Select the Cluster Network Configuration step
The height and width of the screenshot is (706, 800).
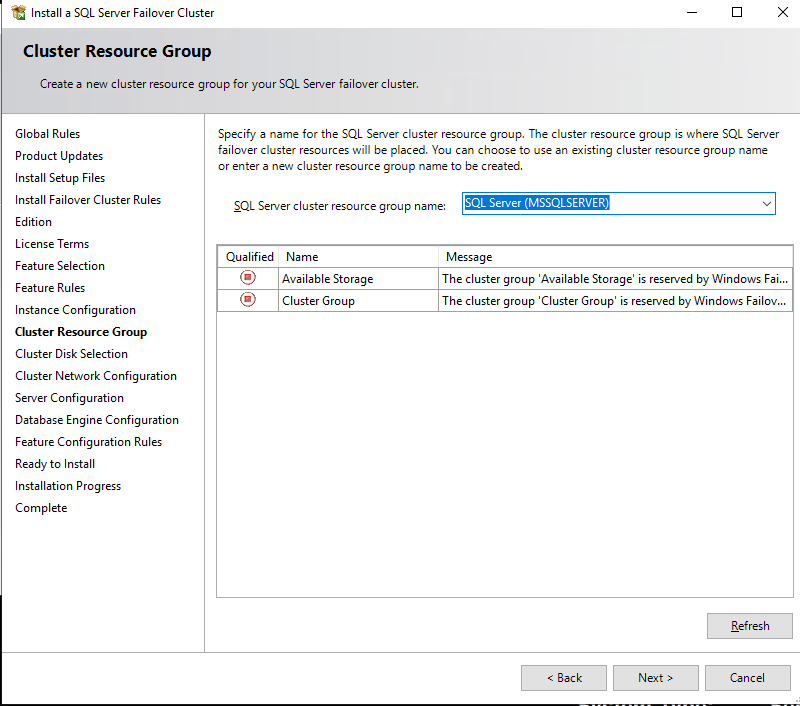95,375
